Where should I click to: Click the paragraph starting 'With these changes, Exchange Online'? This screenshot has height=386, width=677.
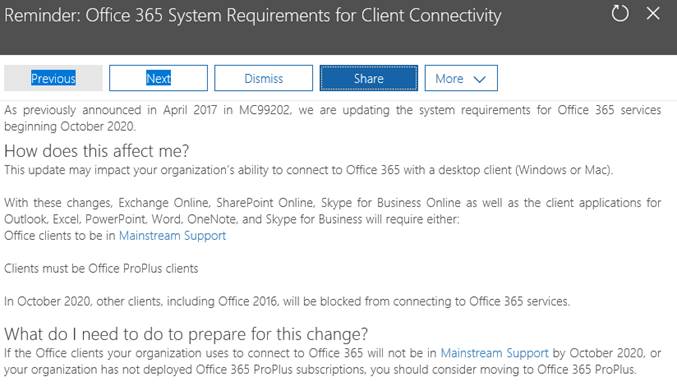click(332, 211)
